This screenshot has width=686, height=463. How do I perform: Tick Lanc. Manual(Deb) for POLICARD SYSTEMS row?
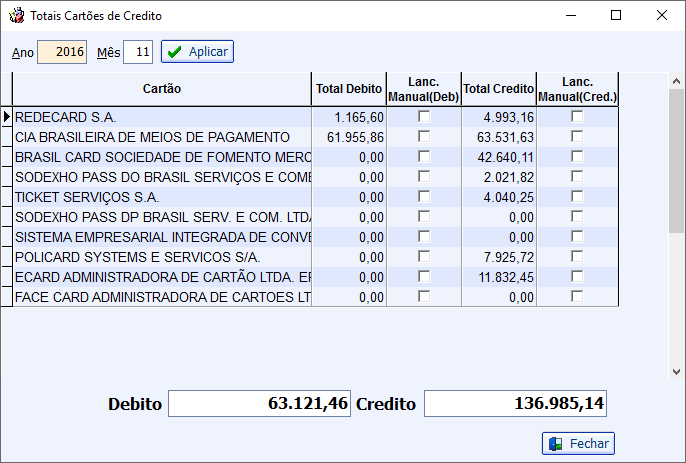(424, 256)
